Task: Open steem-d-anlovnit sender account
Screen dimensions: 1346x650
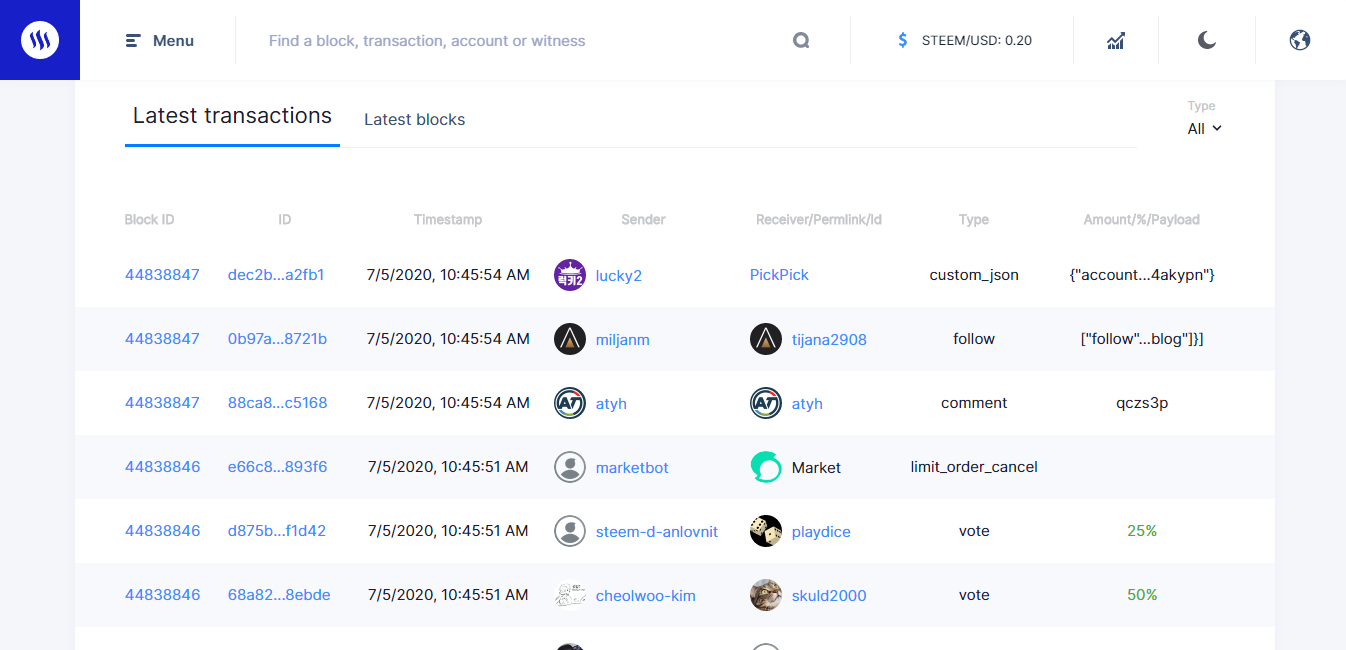Action: 657,532
